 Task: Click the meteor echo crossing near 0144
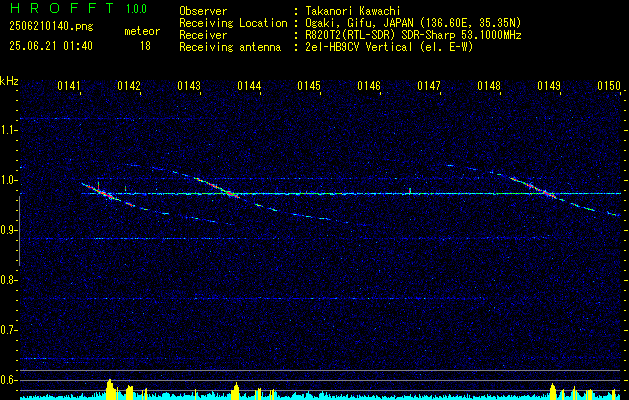229,193
